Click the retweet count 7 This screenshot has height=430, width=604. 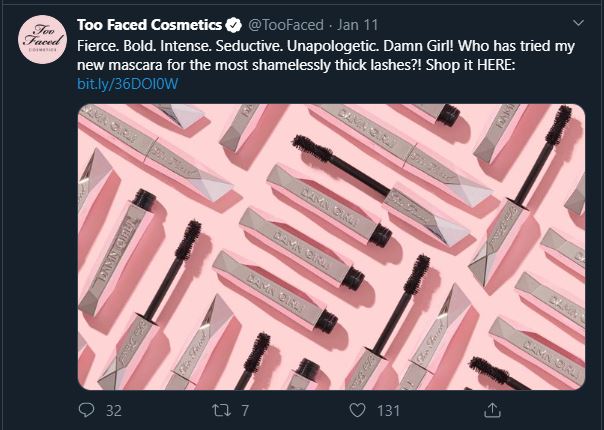pyautogui.click(x=245, y=410)
